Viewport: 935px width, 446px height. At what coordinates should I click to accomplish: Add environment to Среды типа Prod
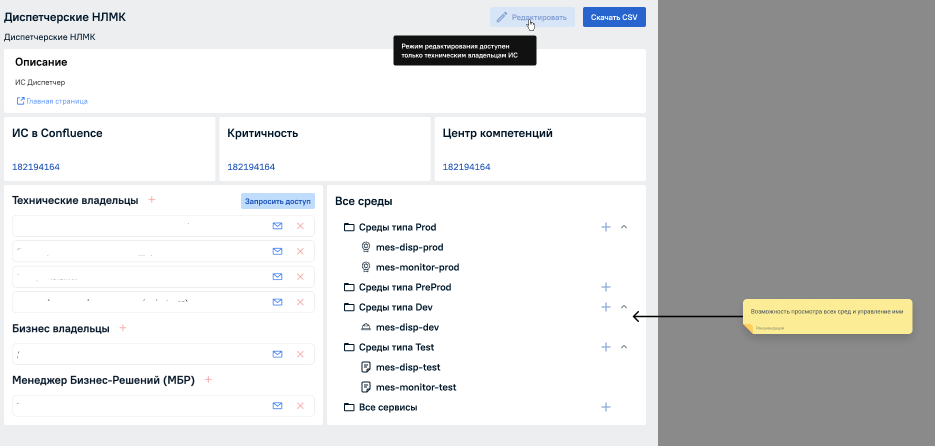click(x=605, y=227)
